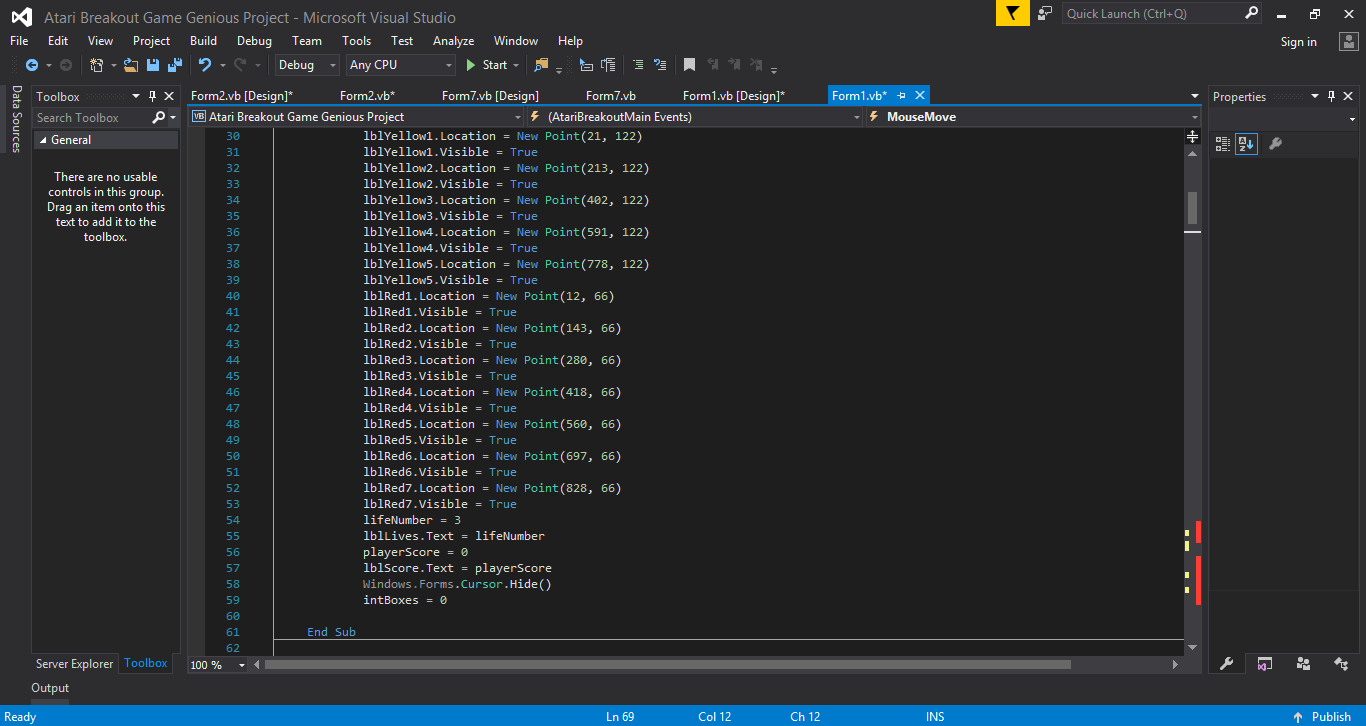Open the Output panel tab
The height and width of the screenshot is (726, 1366).
pos(50,688)
